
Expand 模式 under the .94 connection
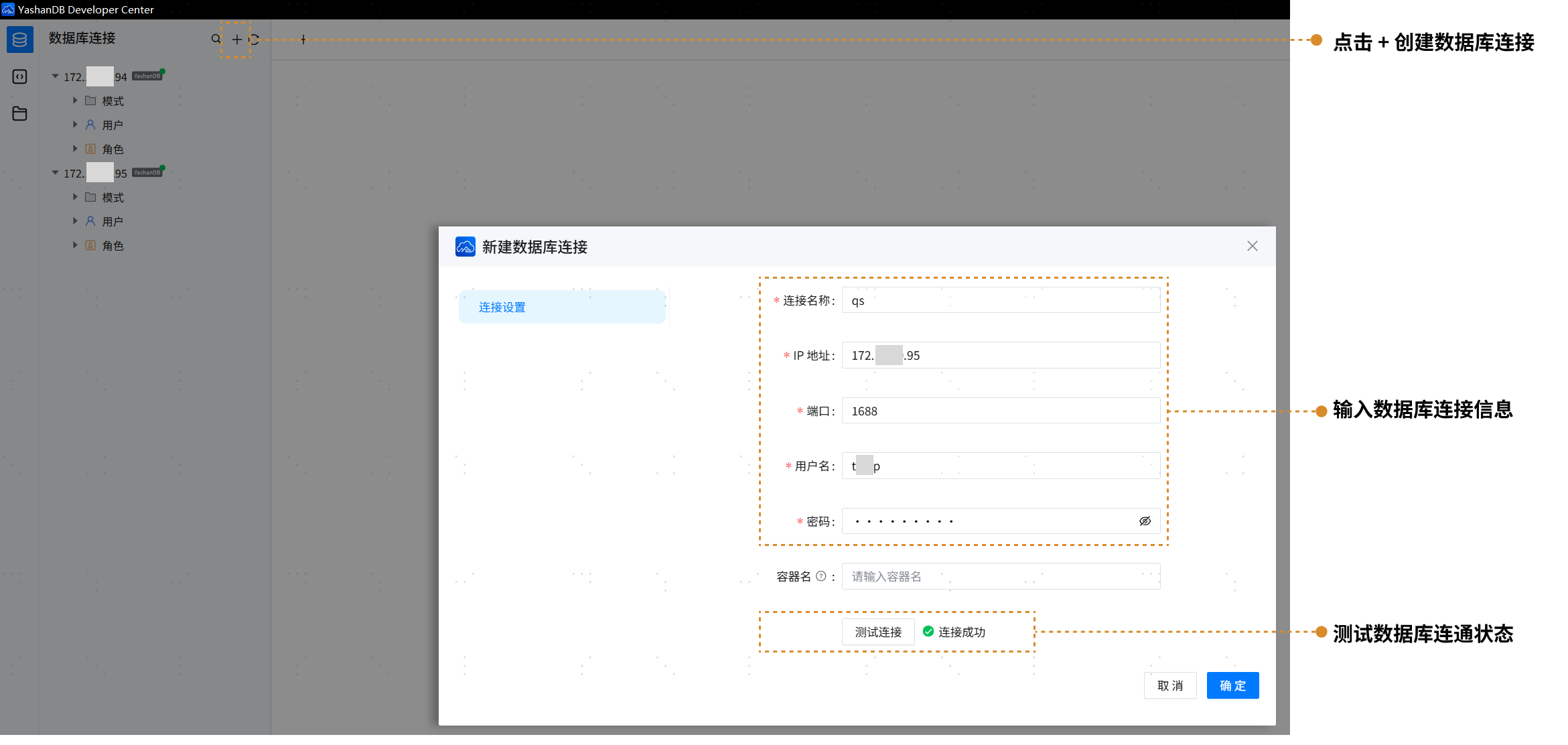[75, 101]
